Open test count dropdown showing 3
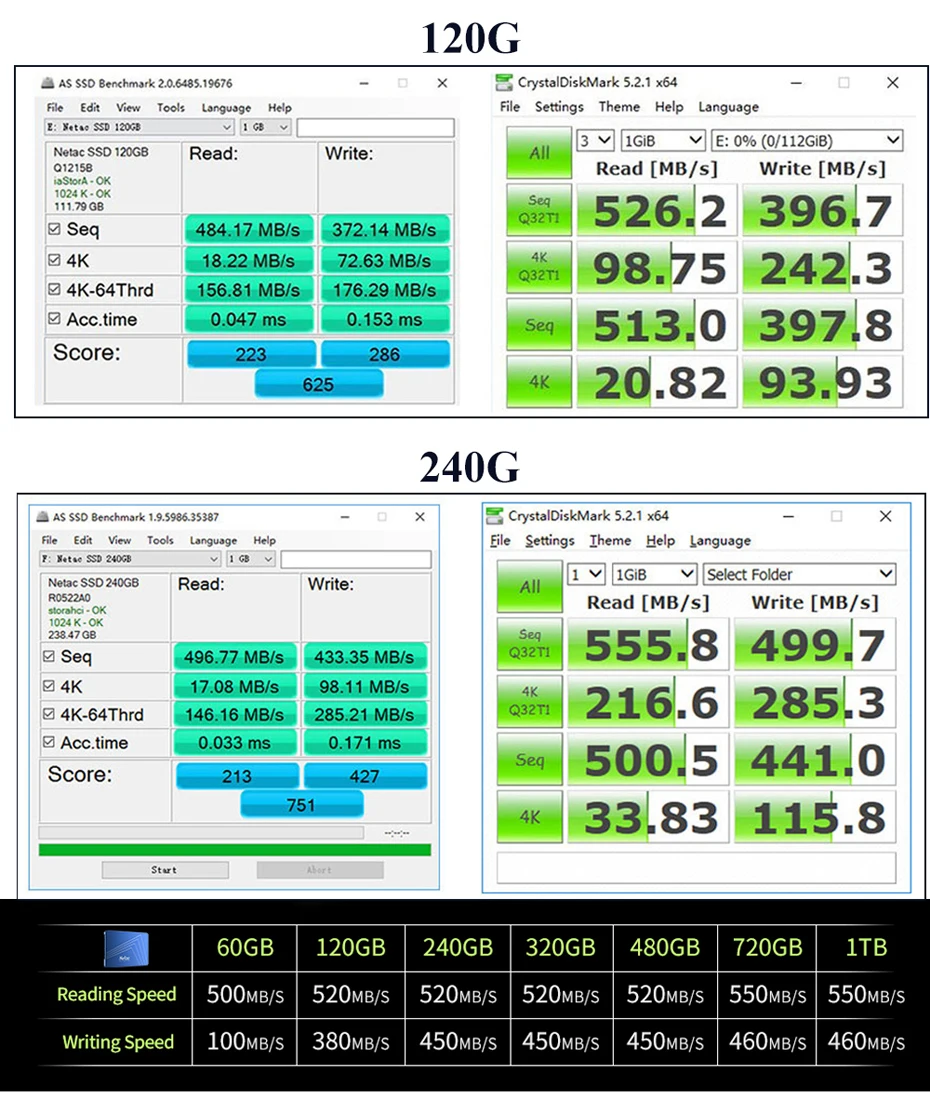The height and width of the screenshot is (1097, 930). click(595, 141)
